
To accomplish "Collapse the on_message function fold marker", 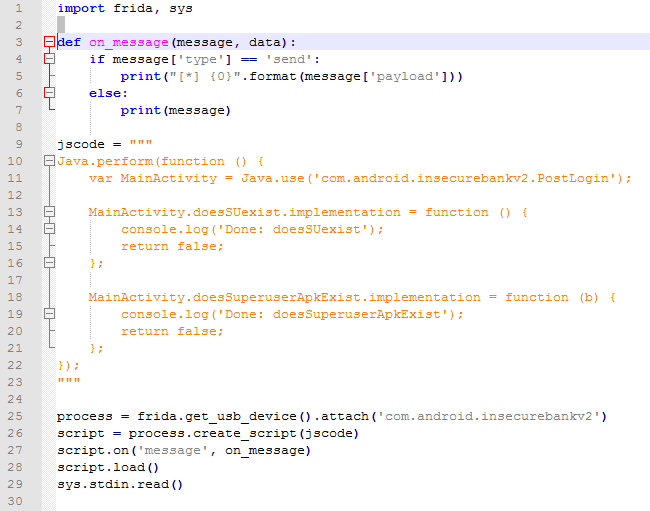I will tap(49, 42).
